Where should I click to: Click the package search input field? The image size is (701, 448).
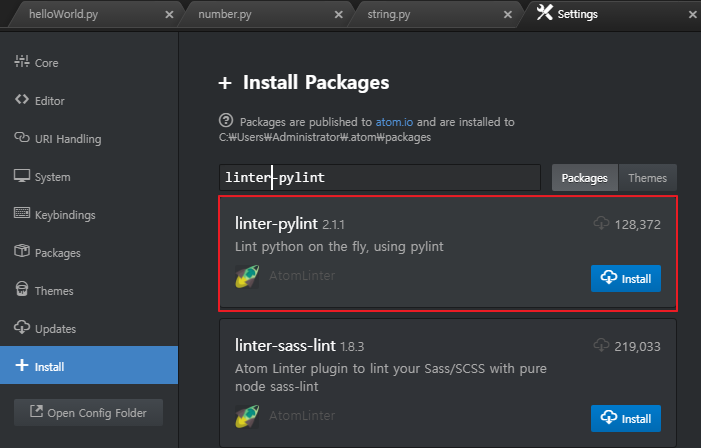380,178
